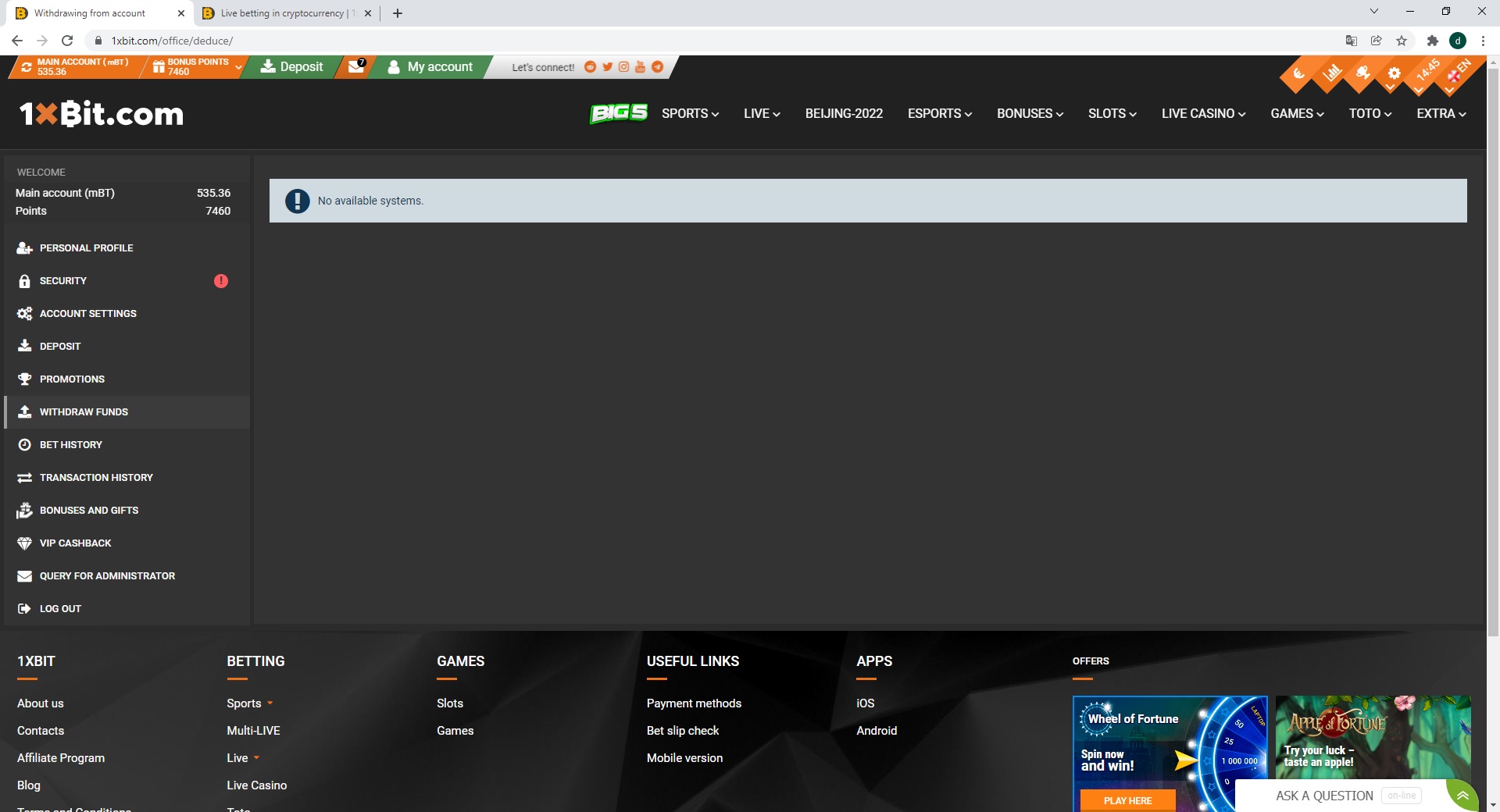Open the trophy results ribbon icon
Viewport: 1500px width, 812px height.
click(1363, 74)
